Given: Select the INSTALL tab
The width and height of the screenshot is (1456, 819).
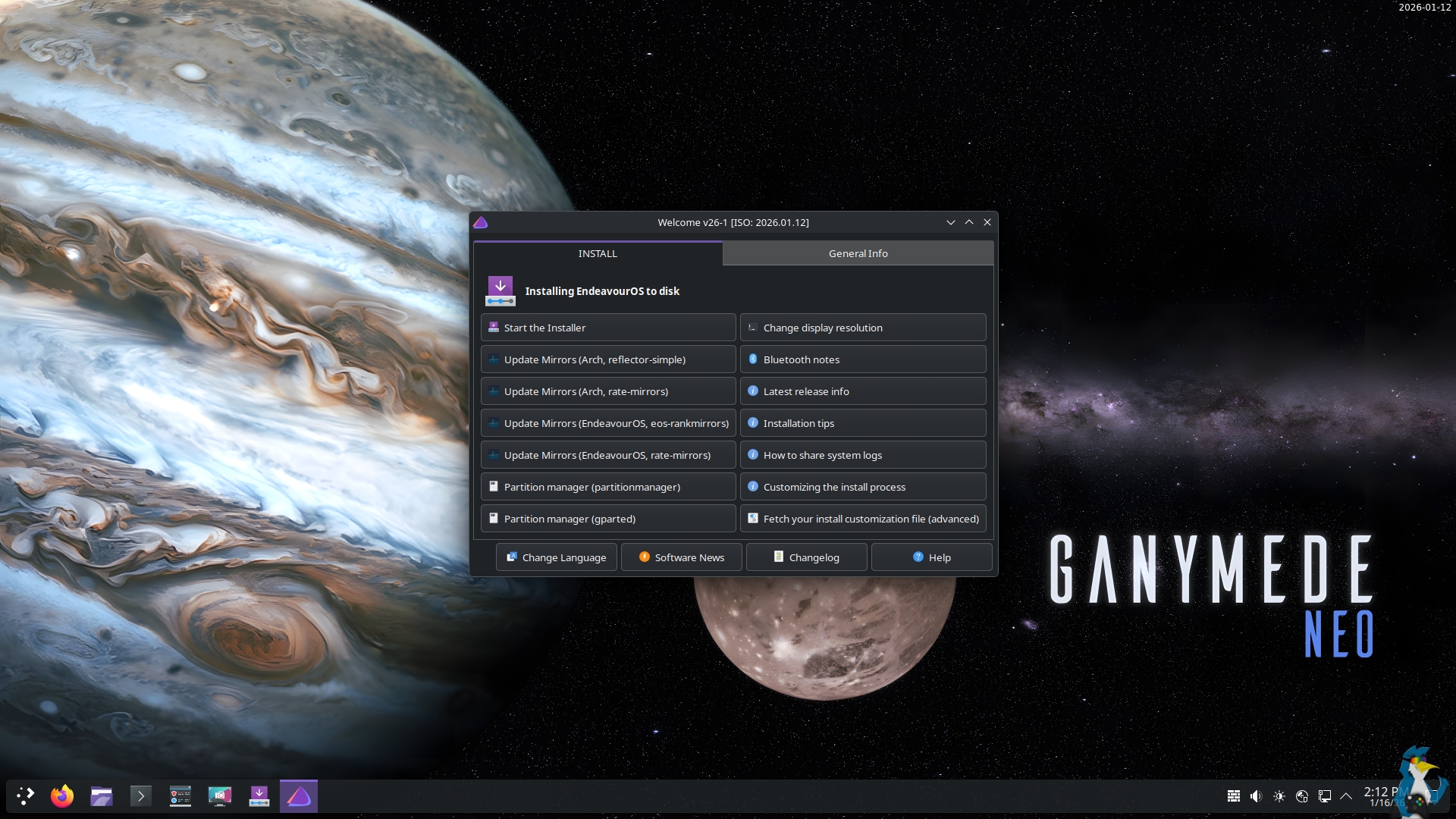Looking at the screenshot, I should (598, 253).
